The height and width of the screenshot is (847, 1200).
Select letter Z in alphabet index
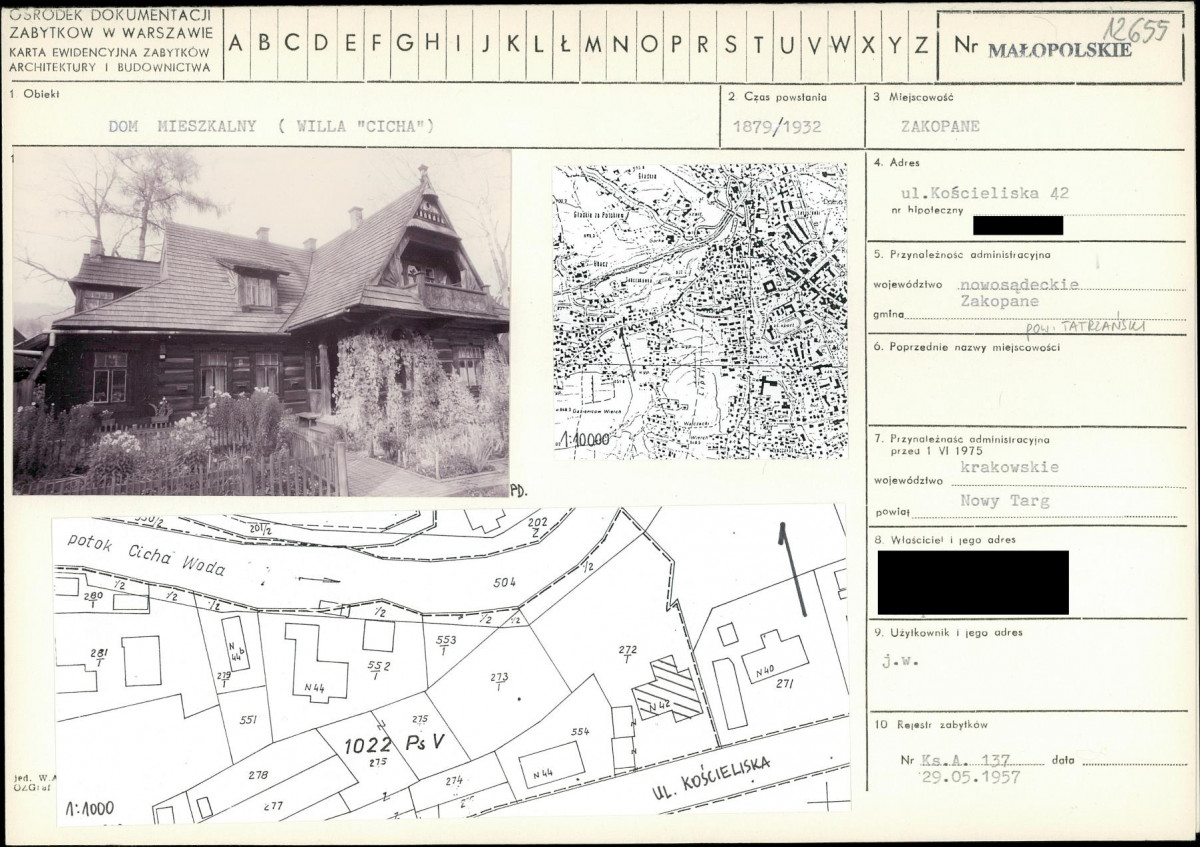coord(921,44)
